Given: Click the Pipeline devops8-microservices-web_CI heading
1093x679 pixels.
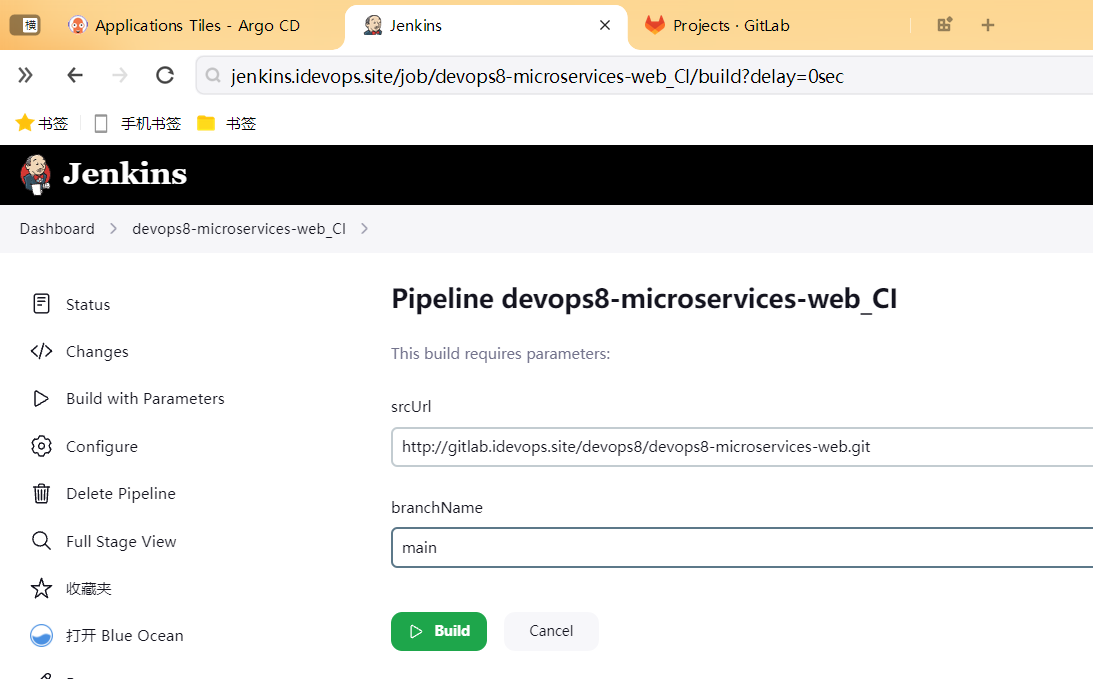Looking at the screenshot, I should 644,299.
